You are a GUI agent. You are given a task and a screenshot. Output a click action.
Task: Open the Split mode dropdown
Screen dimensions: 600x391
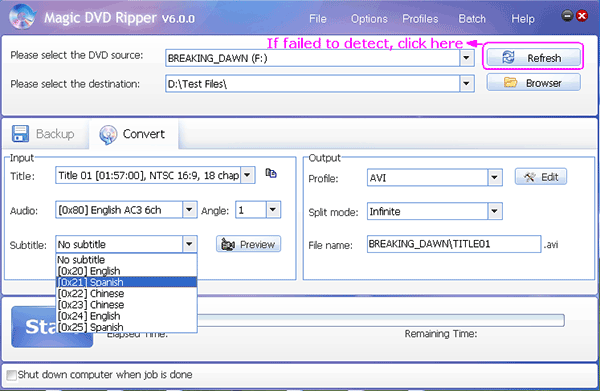point(494,211)
